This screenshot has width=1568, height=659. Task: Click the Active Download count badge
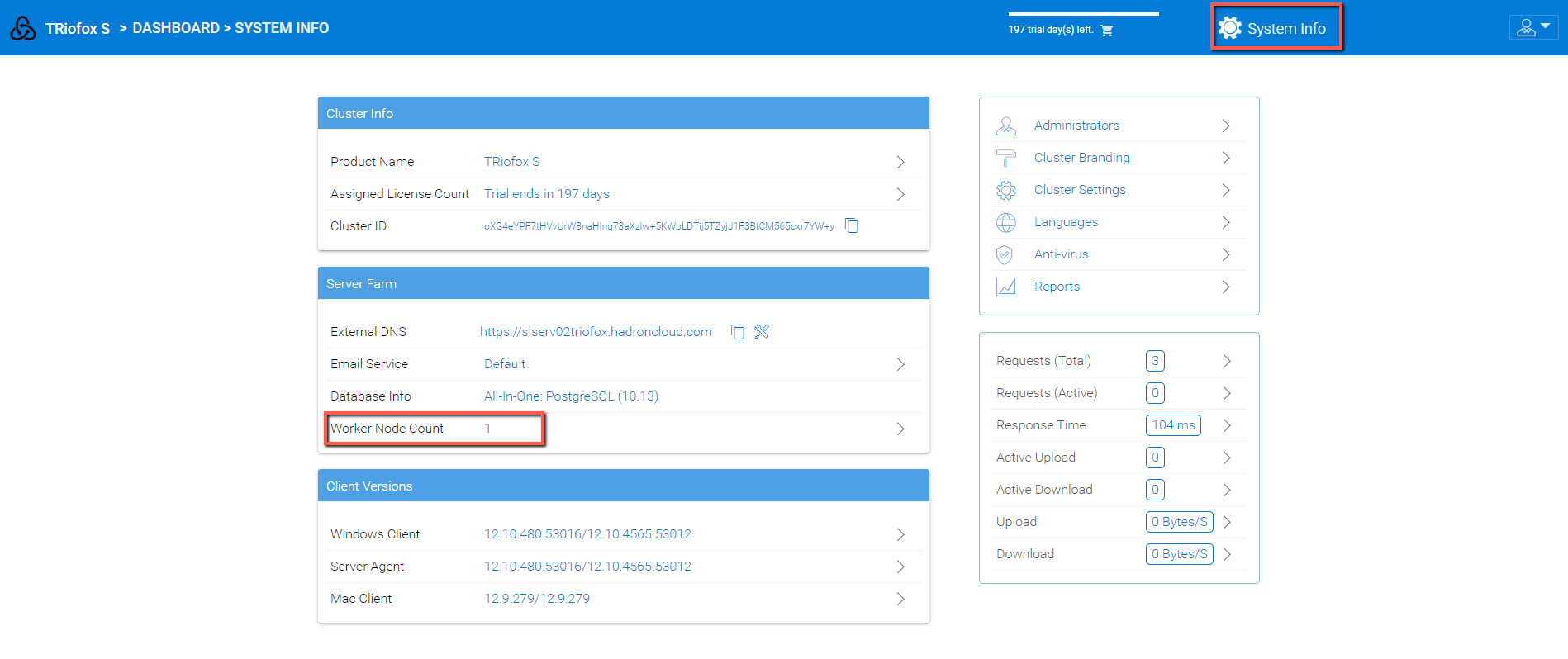coord(1155,490)
